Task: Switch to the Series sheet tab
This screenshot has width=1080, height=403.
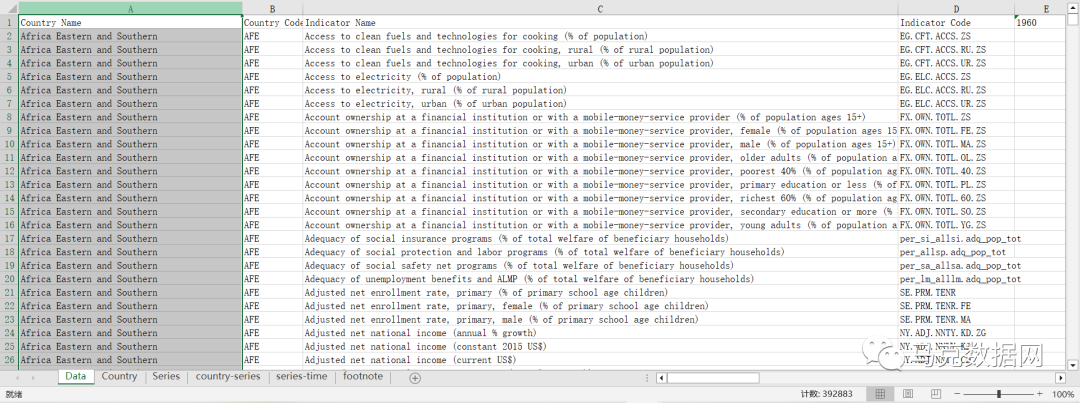Action: [x=166, y=376]
